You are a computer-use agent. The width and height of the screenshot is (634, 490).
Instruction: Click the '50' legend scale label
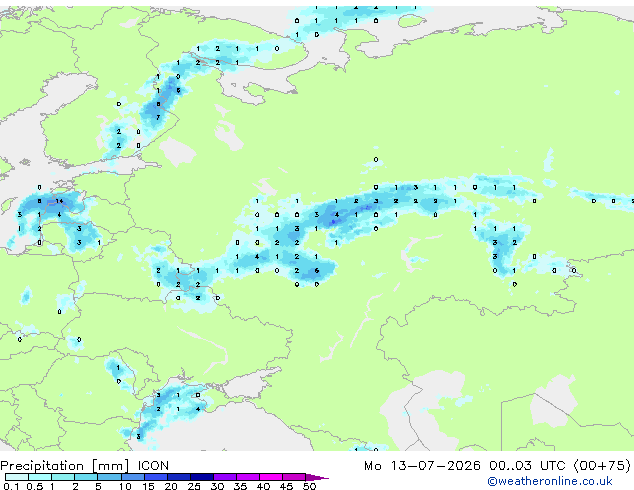click(x=309, y=486)
